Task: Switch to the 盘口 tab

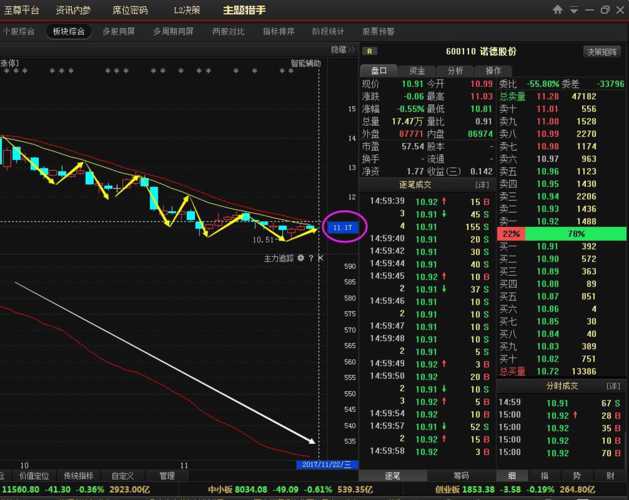Action: tap(379, 71)
